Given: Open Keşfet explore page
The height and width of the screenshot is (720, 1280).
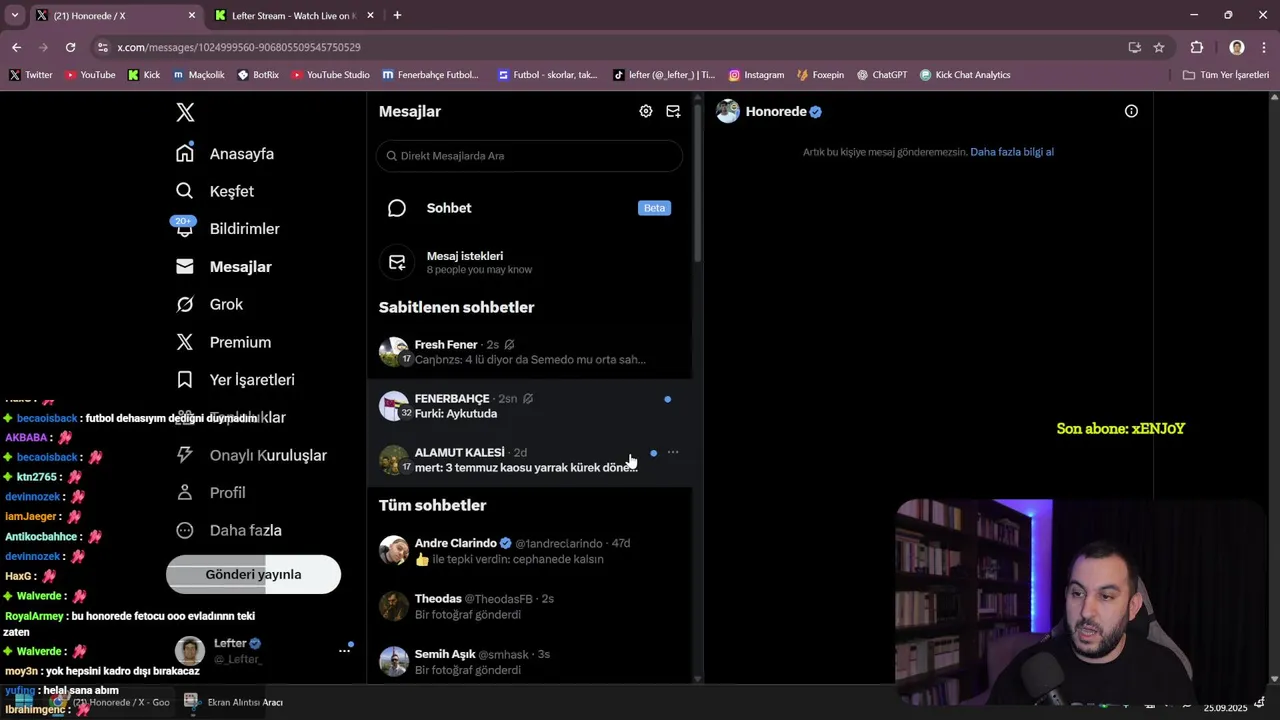Looking at the screenshot, I should coord(215,191).
